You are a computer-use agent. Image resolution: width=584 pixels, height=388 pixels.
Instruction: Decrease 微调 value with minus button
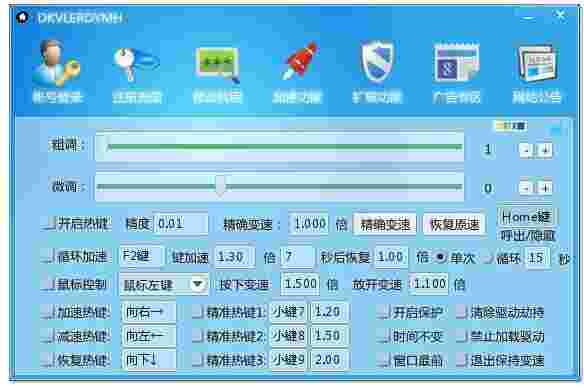(526, 188)
